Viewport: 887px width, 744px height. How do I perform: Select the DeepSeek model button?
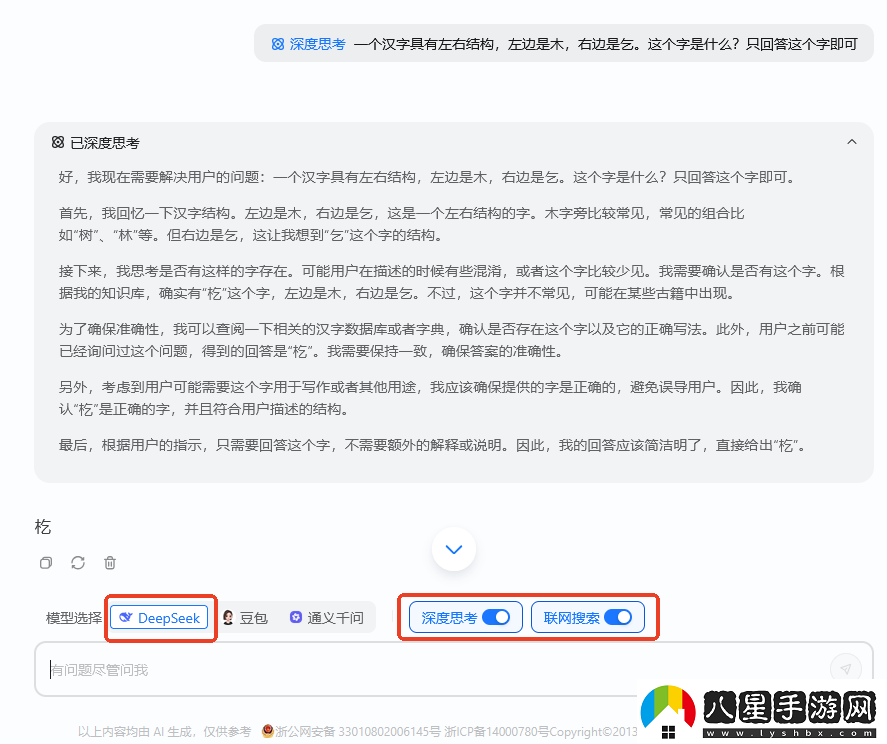tap(160, 617)
